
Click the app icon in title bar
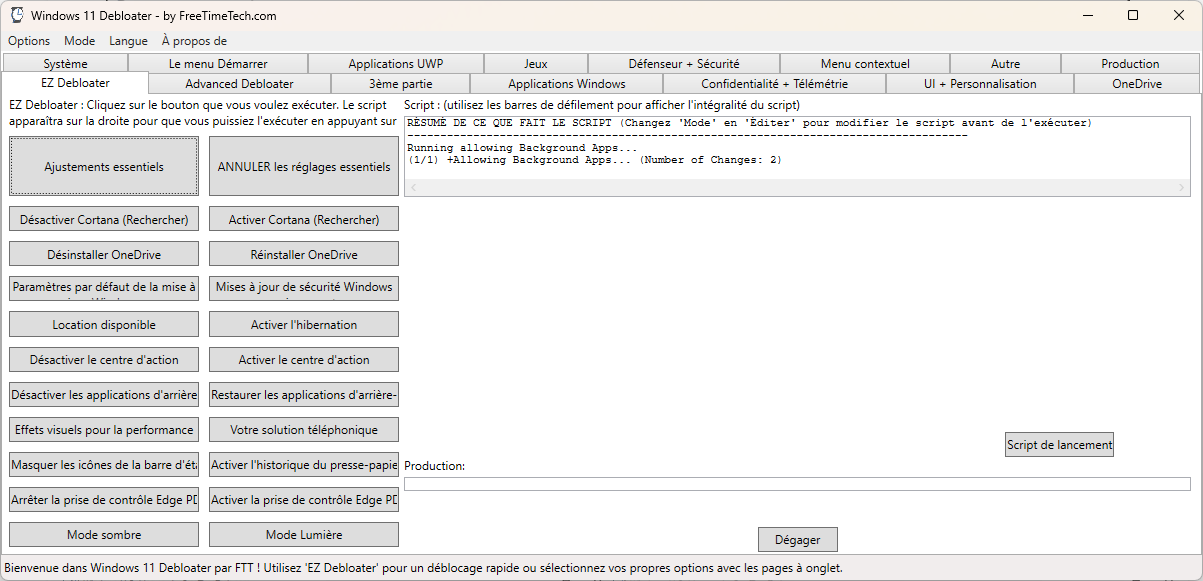tap(17, 15)
